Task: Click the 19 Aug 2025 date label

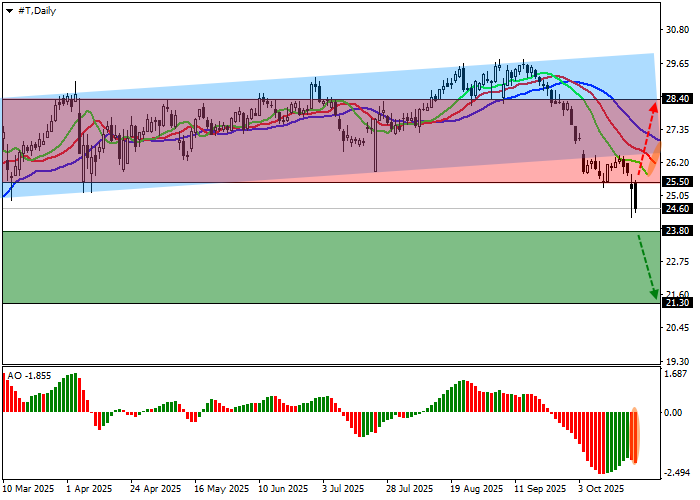Action: point(476,490)
